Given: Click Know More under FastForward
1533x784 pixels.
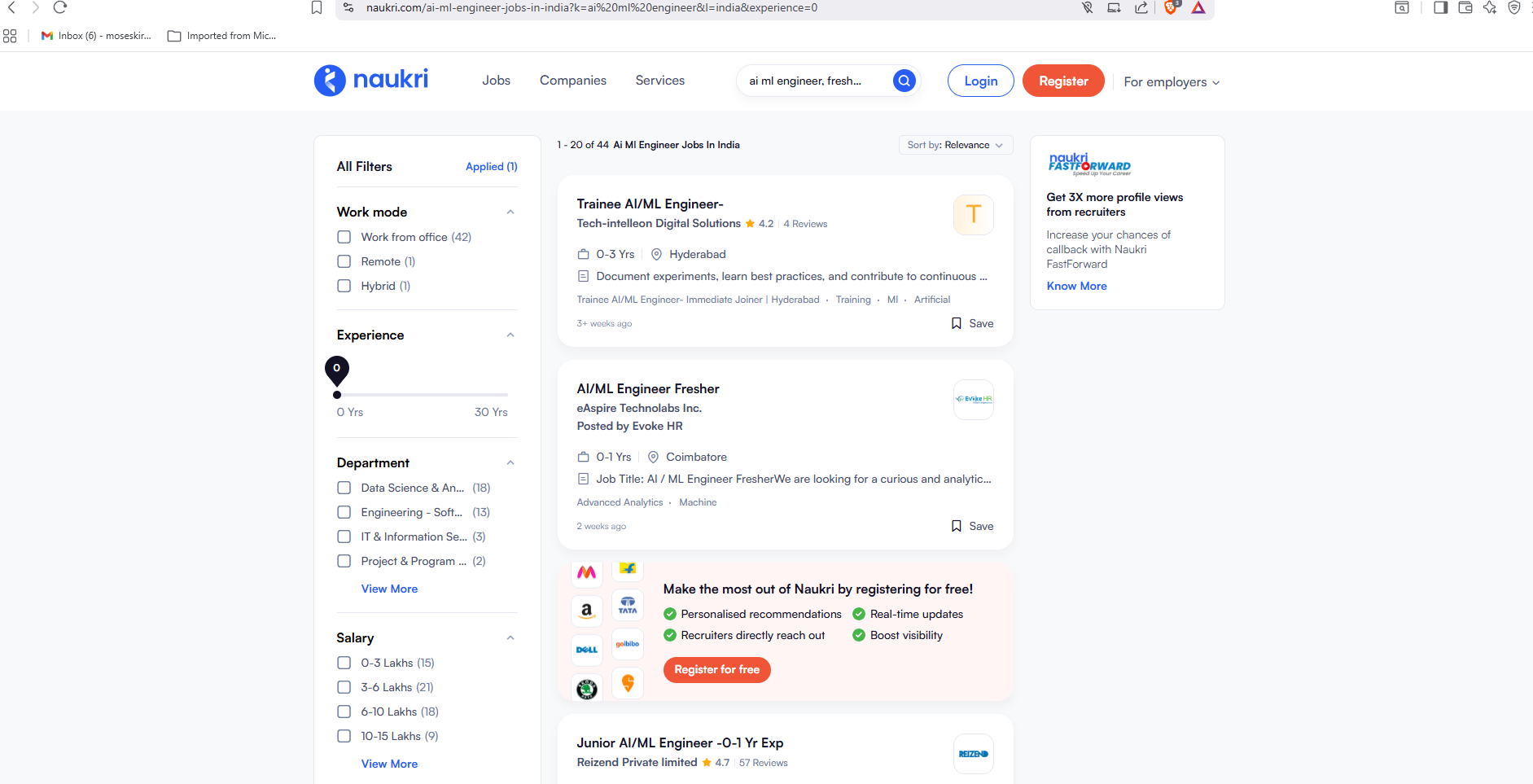Looking at the screenshot, I should coord(1076,286).
